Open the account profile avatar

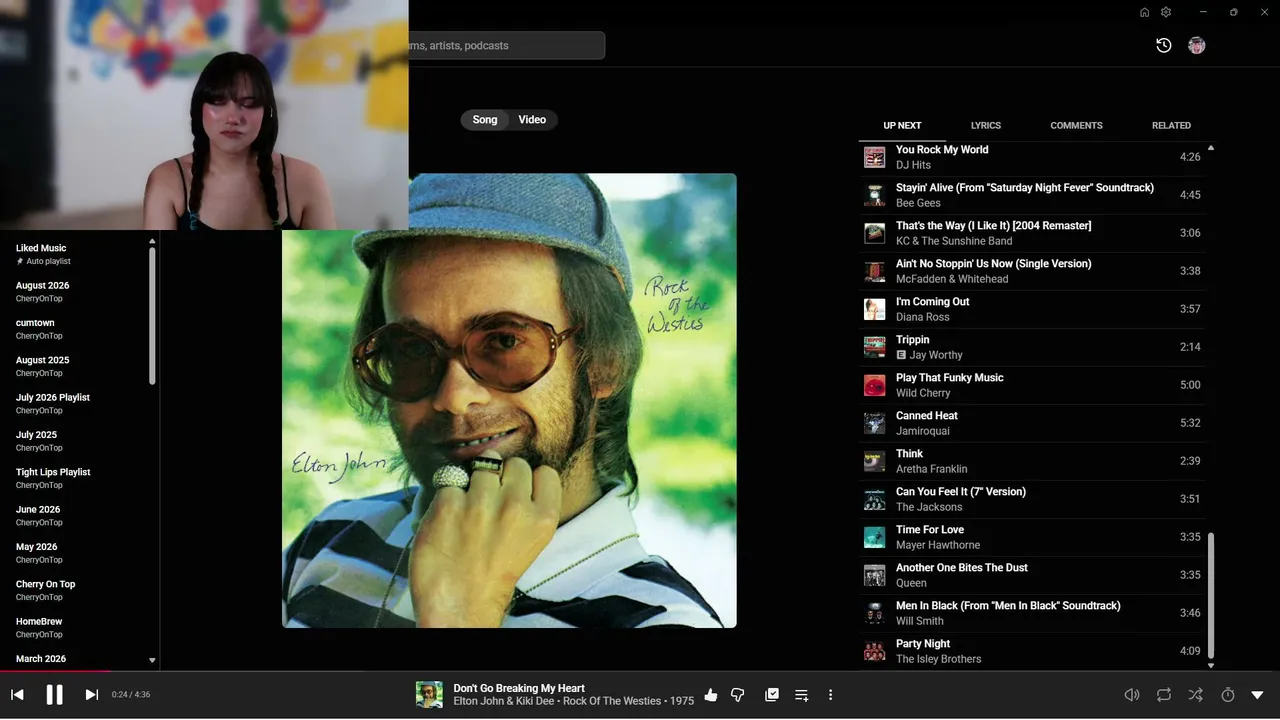point(1197,45)
